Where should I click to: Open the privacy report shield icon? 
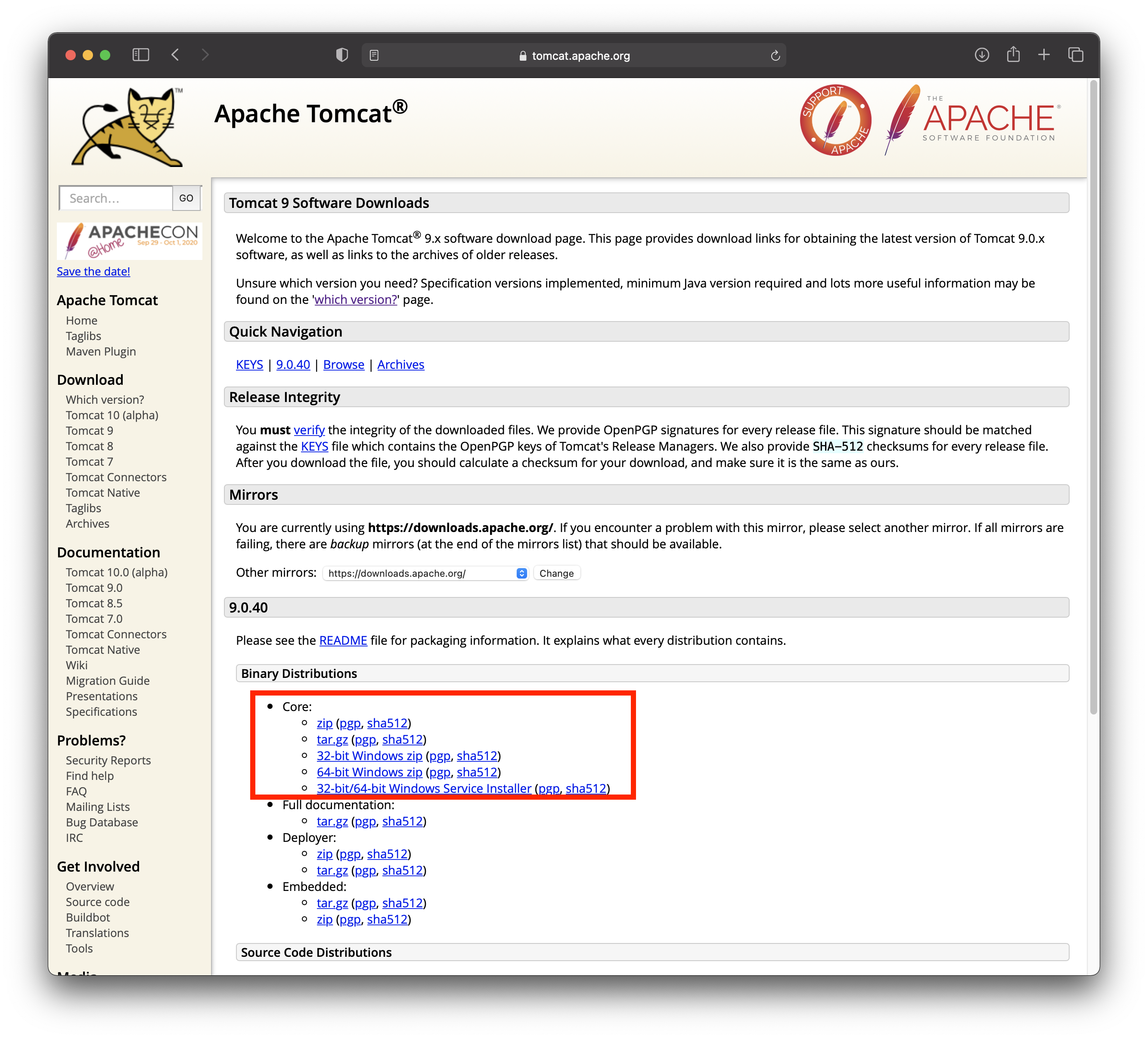click(x=341, y=55)
